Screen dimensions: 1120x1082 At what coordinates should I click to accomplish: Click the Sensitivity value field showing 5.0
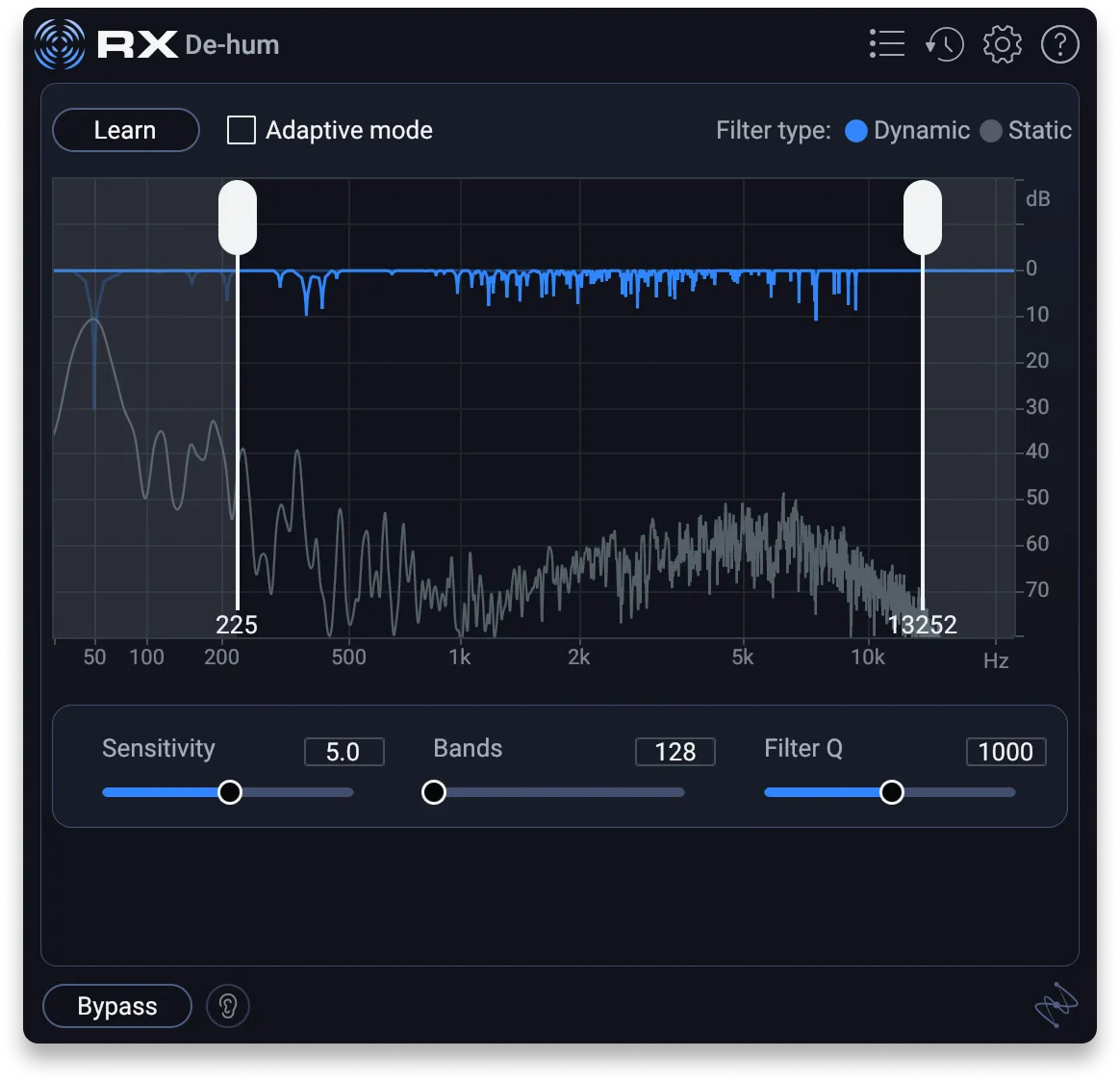click(x=344, y=752)
